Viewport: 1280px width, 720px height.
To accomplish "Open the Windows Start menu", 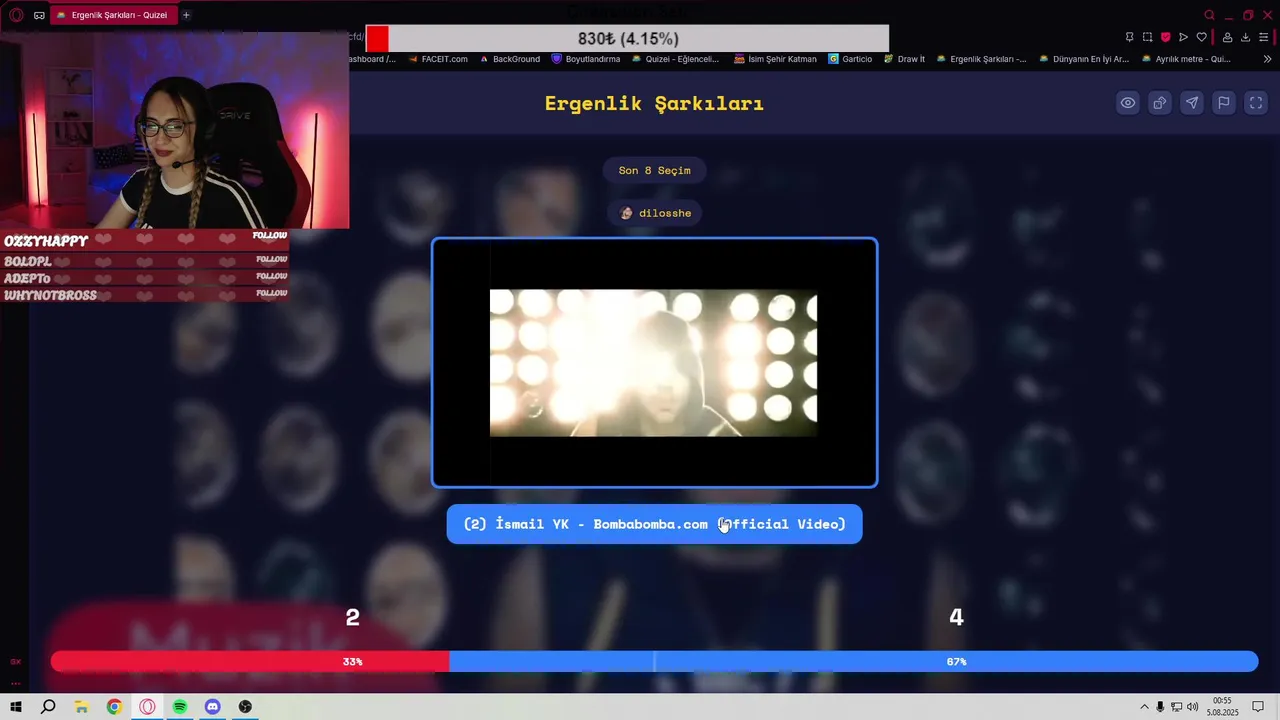I will pos(15,707).
